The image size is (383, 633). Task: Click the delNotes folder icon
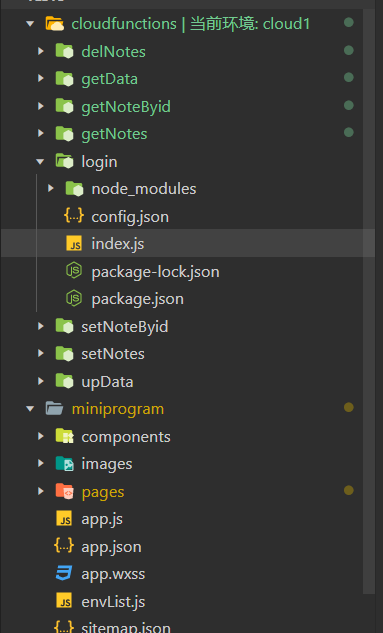click(65, 51)
